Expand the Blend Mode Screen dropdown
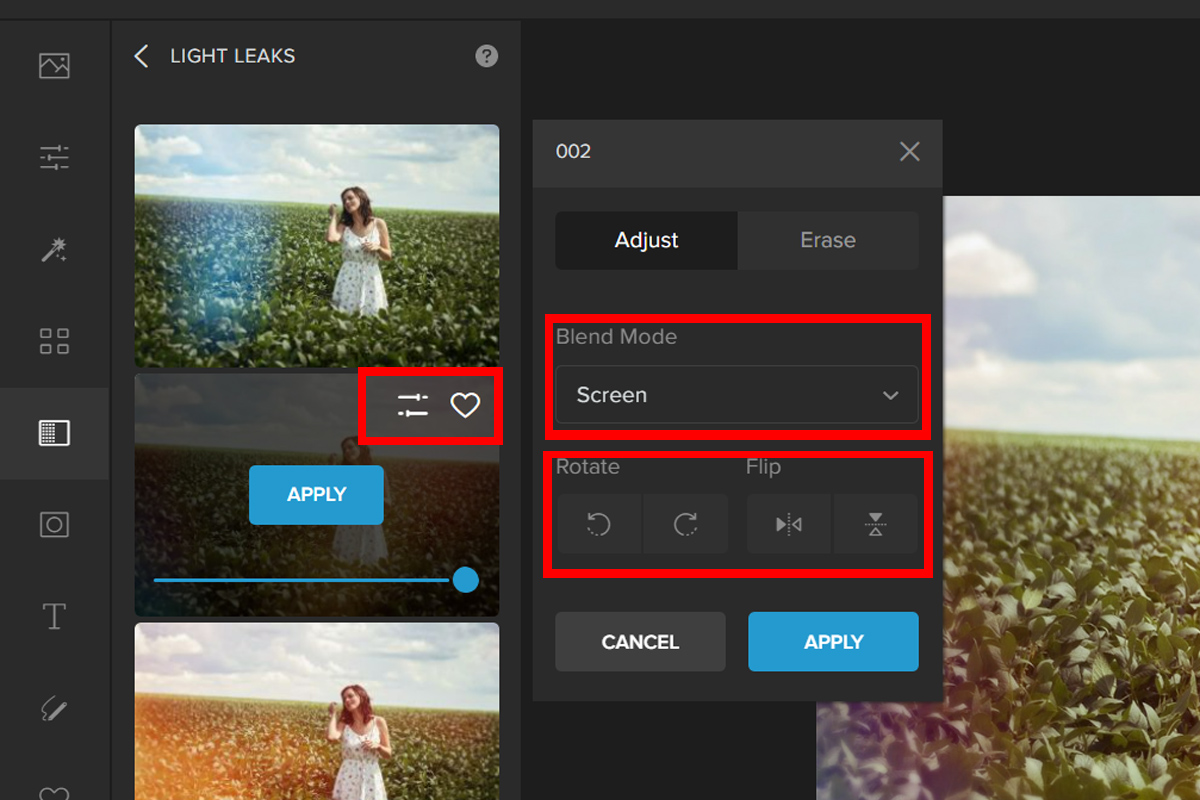 pyautogui.click(x=736, y=395)
